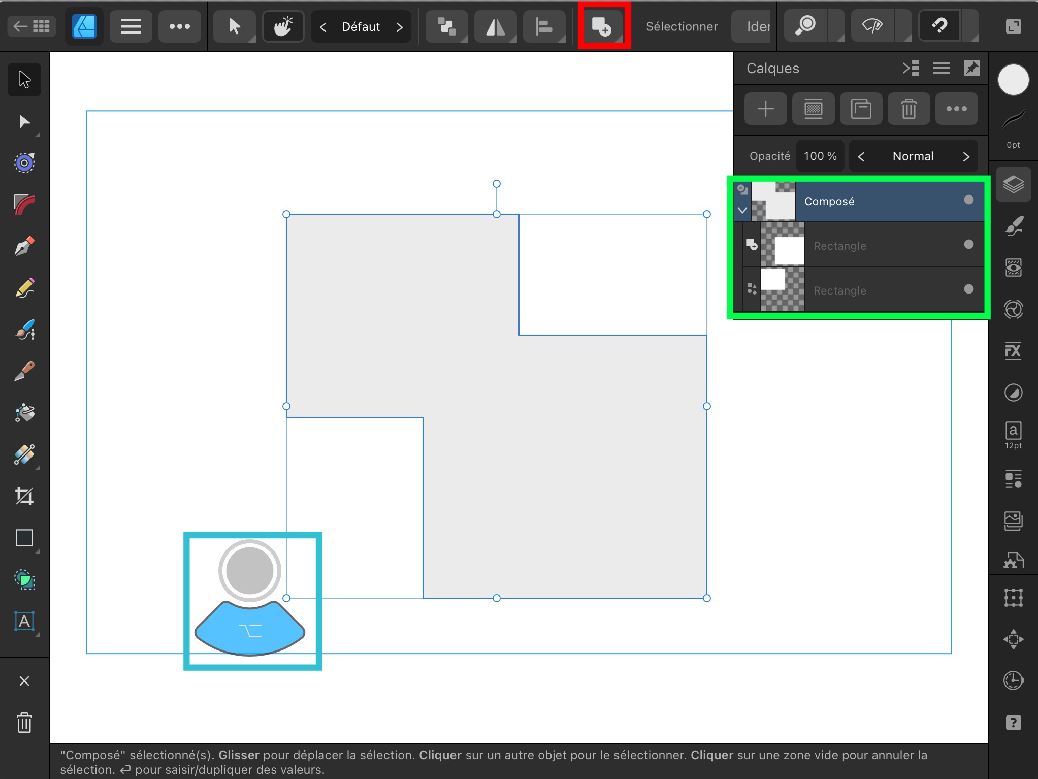Open the white fill color swatch
This screenshot has width=1038, height=779.
click(x=1014, y=80)
